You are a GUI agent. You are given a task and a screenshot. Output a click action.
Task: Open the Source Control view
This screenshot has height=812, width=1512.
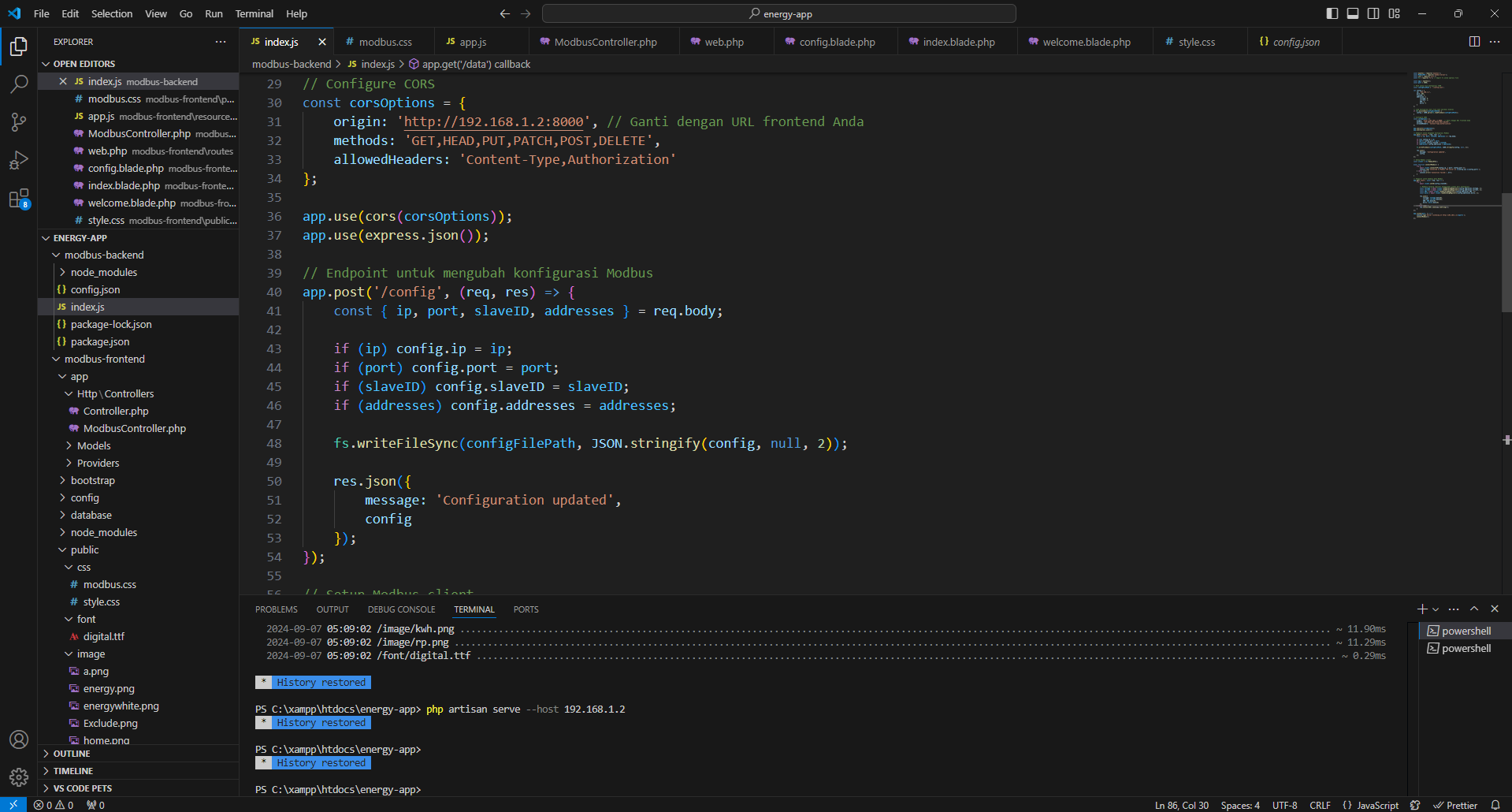(x=19, y=121)
